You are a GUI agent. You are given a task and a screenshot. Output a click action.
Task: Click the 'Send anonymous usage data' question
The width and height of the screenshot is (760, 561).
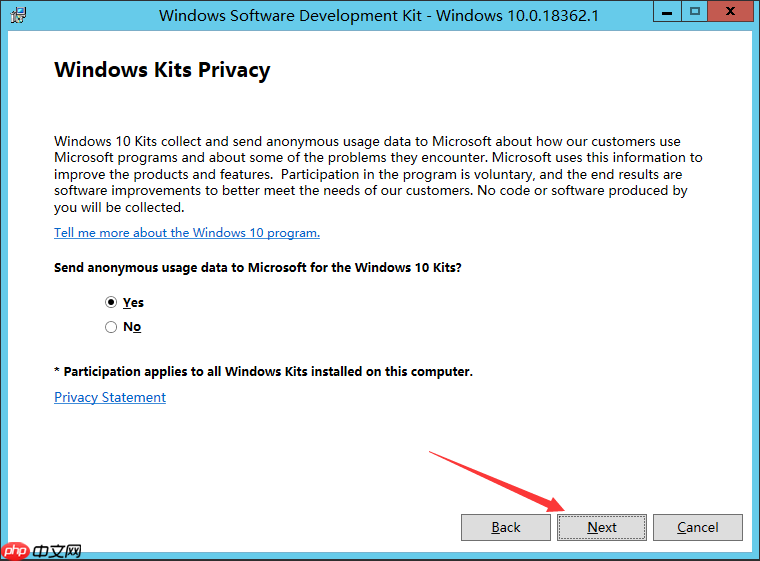257,268
